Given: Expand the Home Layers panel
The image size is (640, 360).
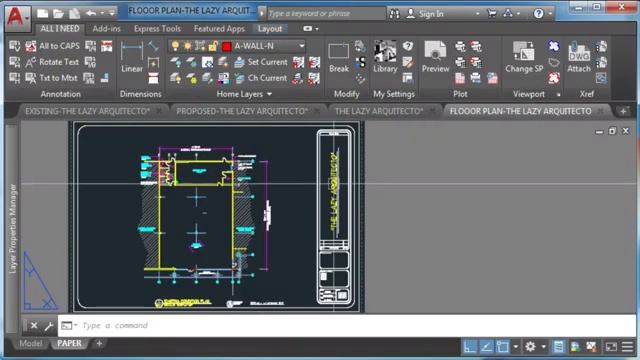Looking at the screenshot, I should coord(269,94).
